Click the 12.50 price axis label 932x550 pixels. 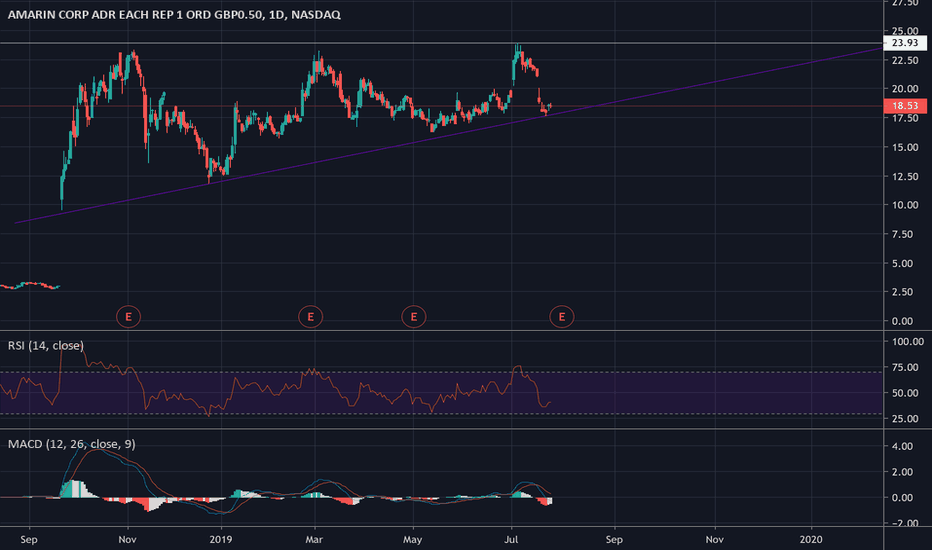[905, 177]
